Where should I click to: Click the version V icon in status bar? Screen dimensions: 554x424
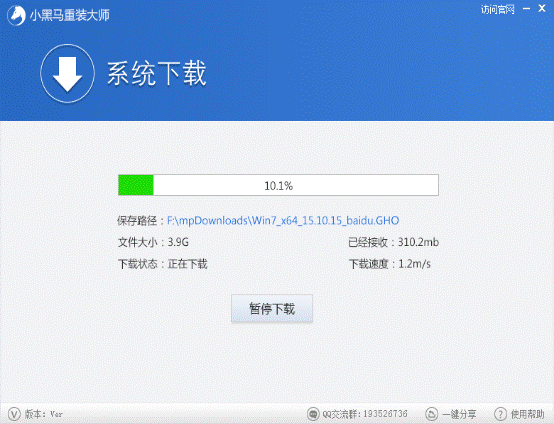[14, 414]
